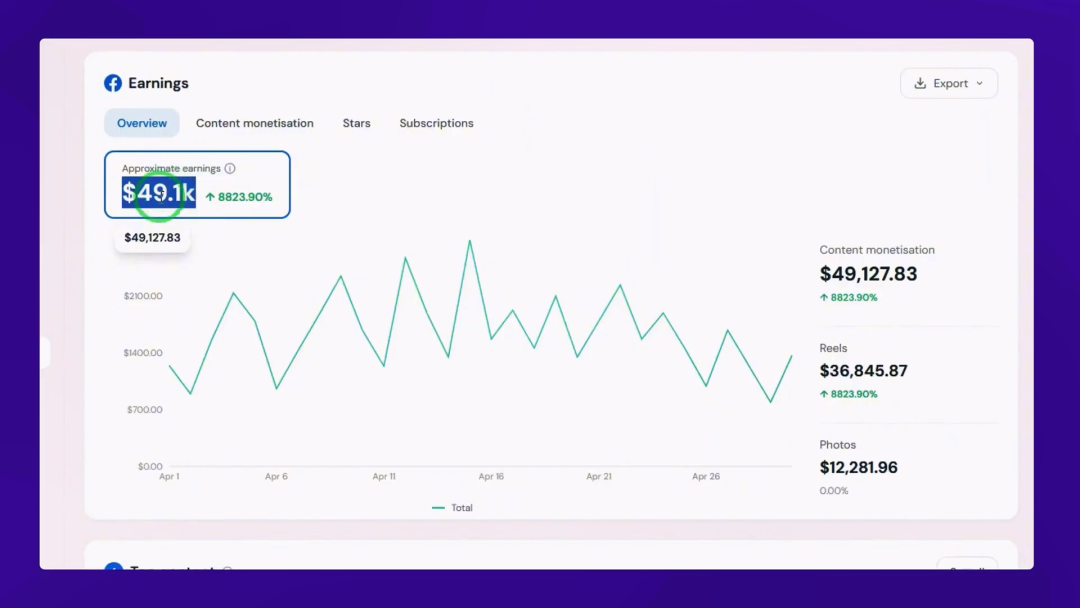
Task: Click the Export button label
Action: tap(951, 83)
